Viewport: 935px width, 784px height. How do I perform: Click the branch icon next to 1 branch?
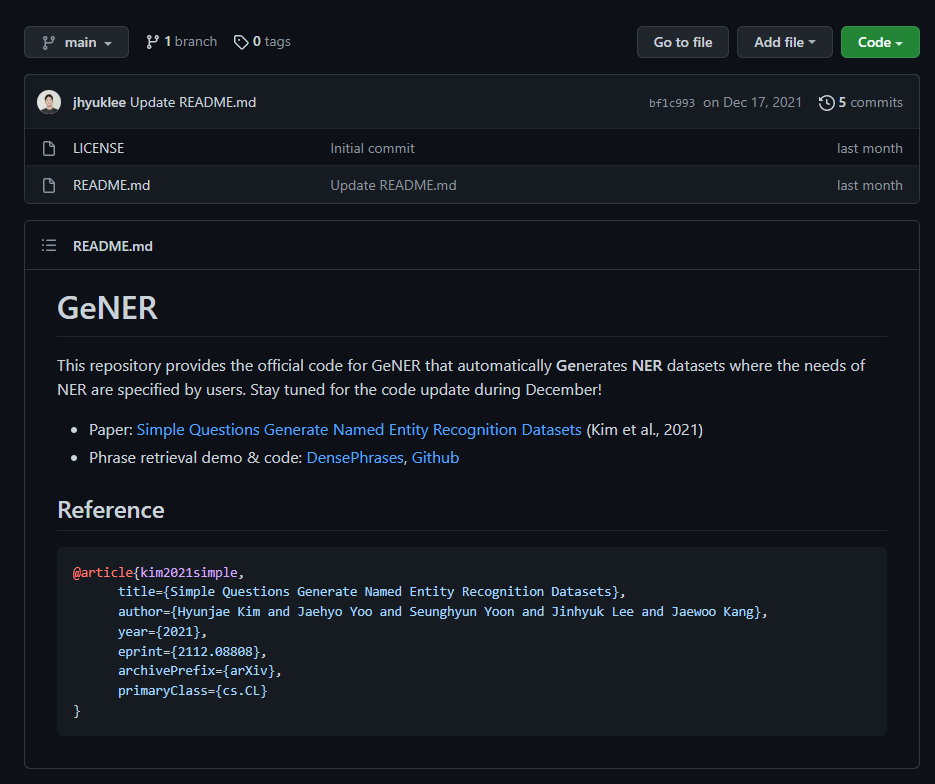pos(153,42)
